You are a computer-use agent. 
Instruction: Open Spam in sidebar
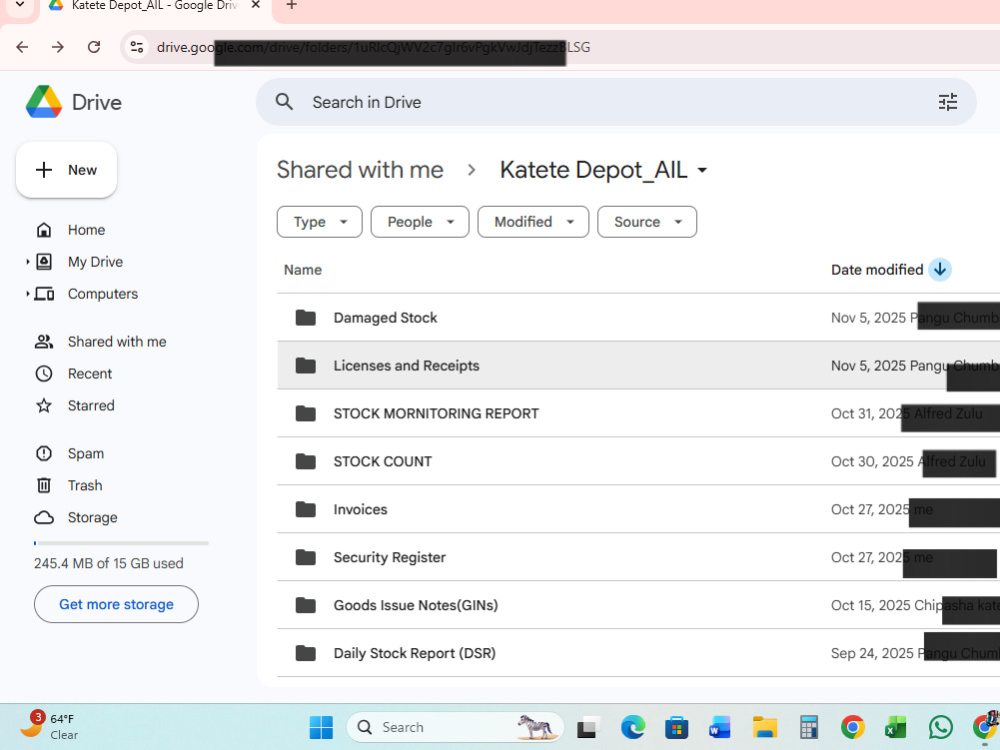(85, 453)
